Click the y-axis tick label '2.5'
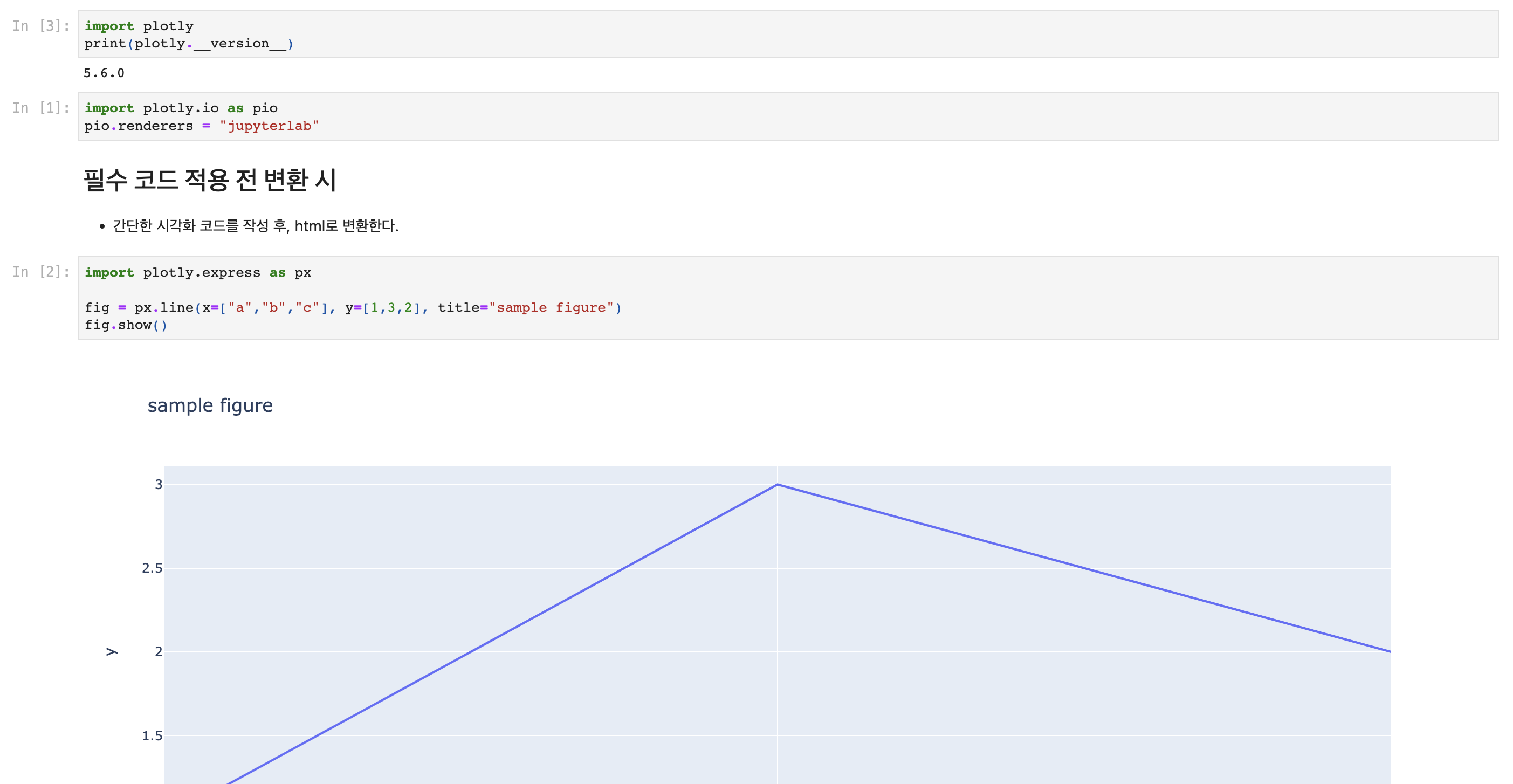 click(152, 568)
